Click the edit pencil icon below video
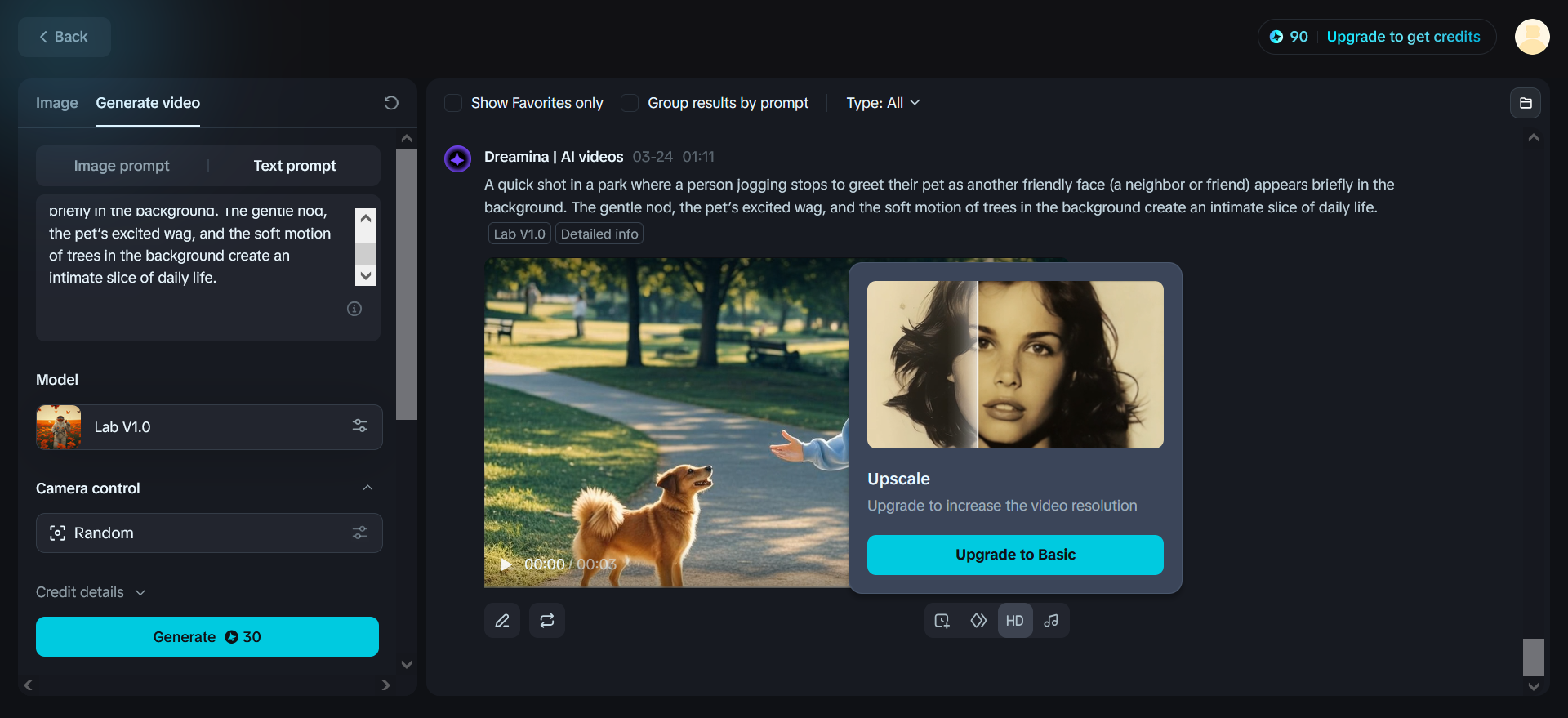This screenshot has height=718, width=1568. click(502, 621)
